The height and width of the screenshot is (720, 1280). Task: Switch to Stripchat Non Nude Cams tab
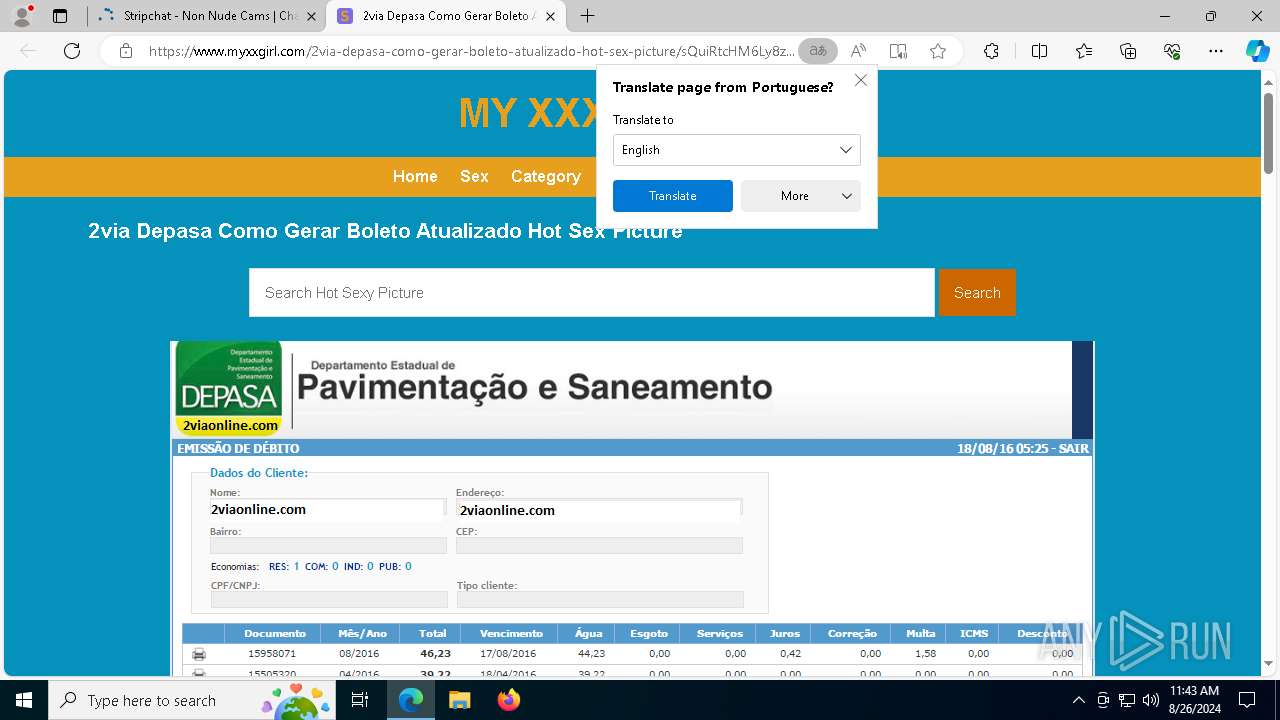pyautogui.click(x=208, y=16)
